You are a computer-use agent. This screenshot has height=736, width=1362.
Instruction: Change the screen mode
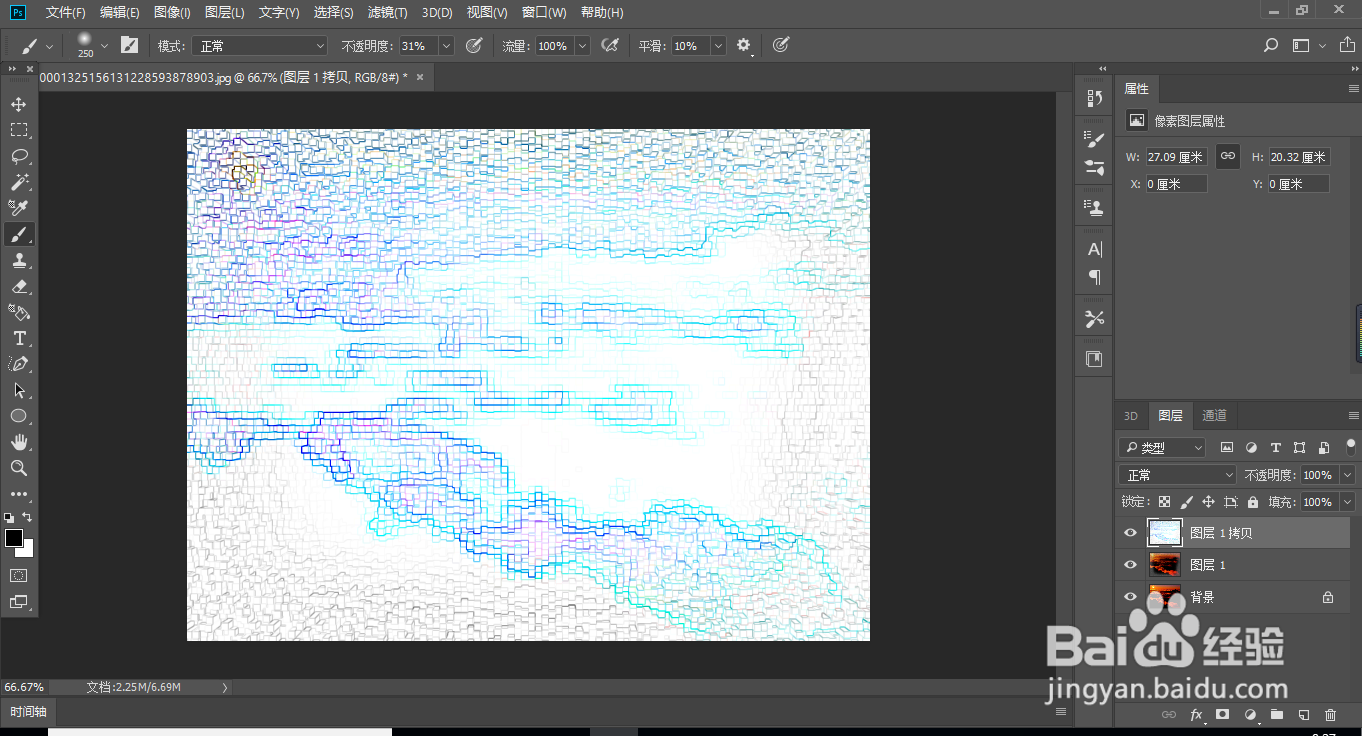pyautogui.click(x=19, y=602)
